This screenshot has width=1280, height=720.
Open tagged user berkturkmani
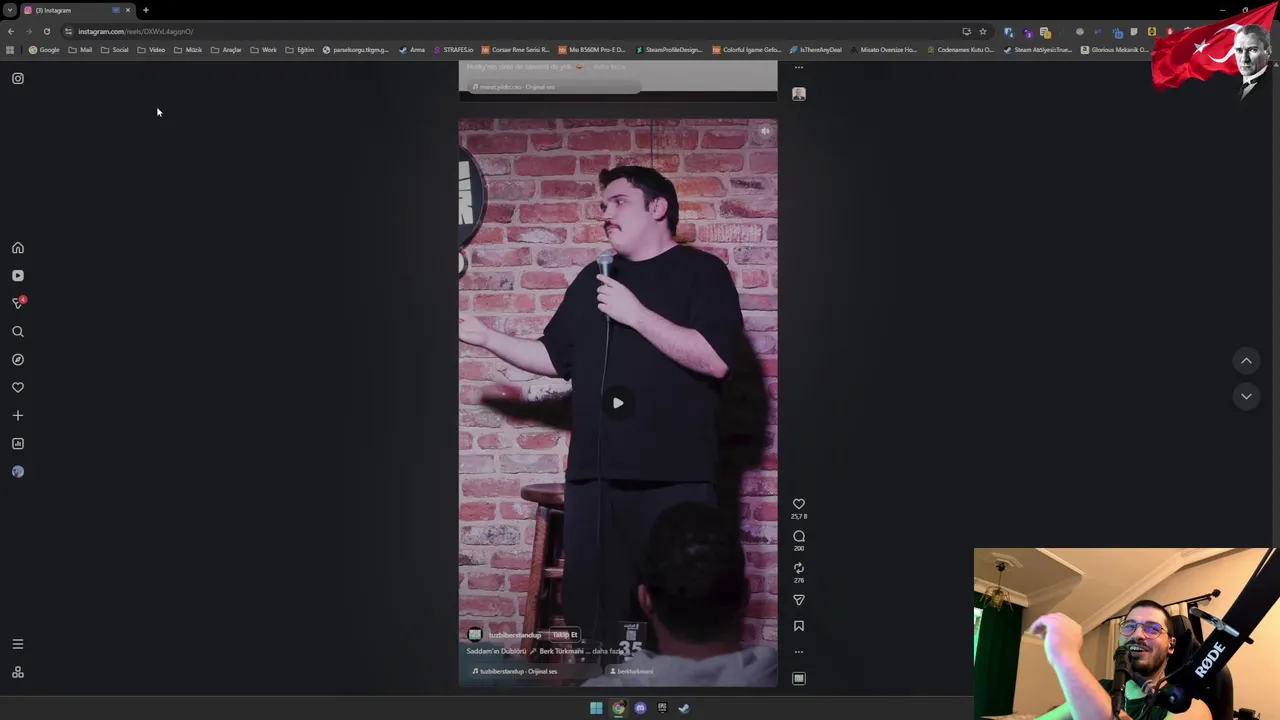(x=631, y=671)
